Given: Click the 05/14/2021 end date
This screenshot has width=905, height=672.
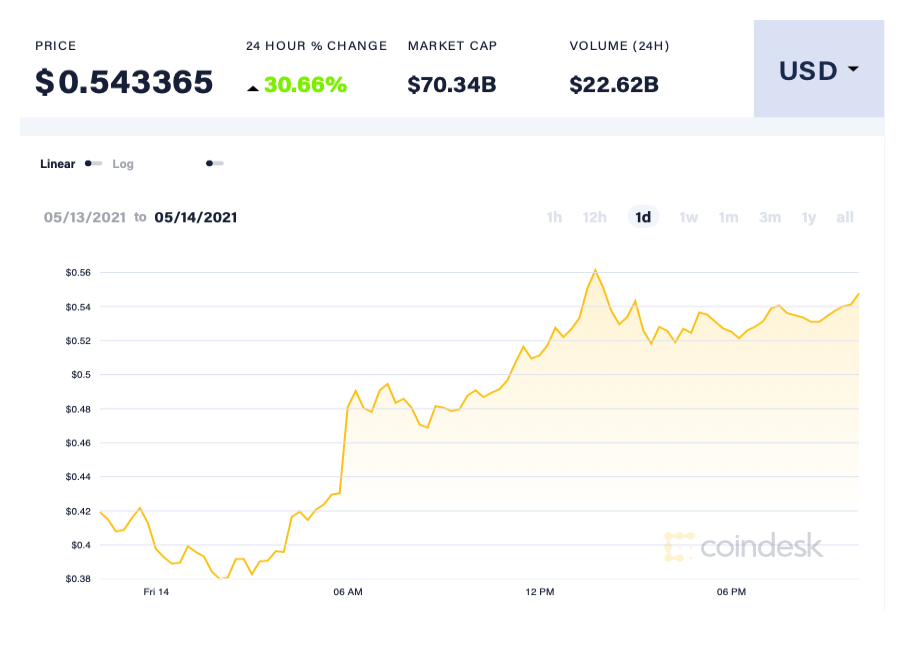Looking at the screenshot, I should (193, 217).
